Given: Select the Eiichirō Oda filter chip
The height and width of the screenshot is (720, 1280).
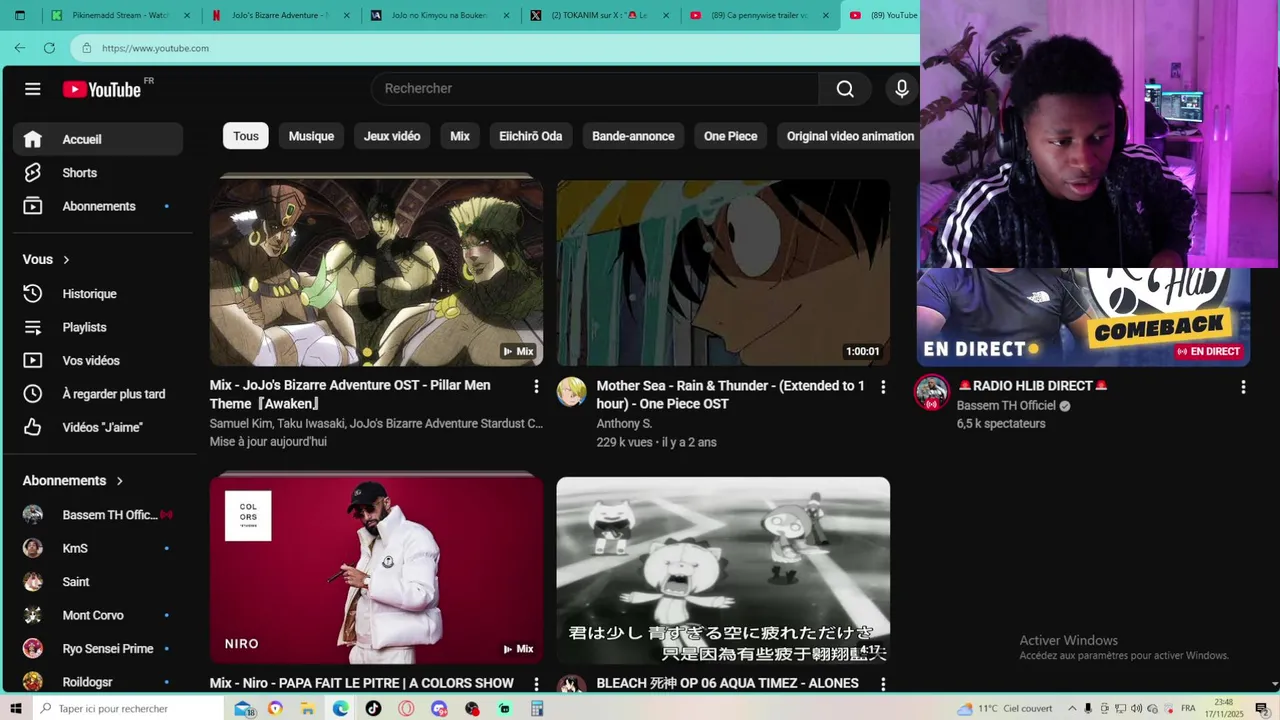Looking at the screenshot, I should [531, 136].
